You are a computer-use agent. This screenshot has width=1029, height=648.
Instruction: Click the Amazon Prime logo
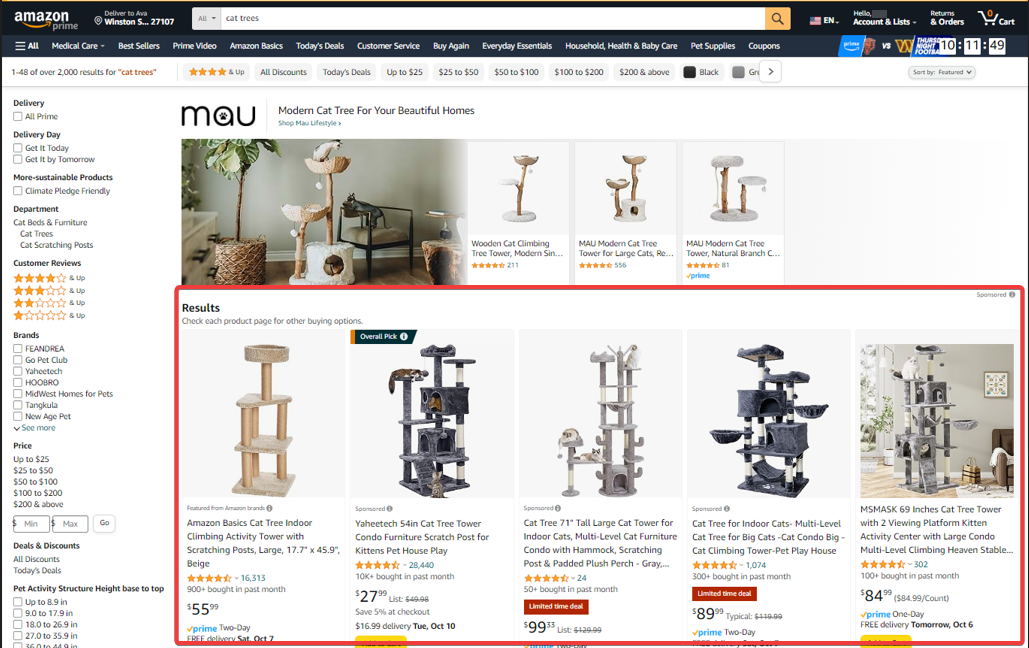(46, 20)
